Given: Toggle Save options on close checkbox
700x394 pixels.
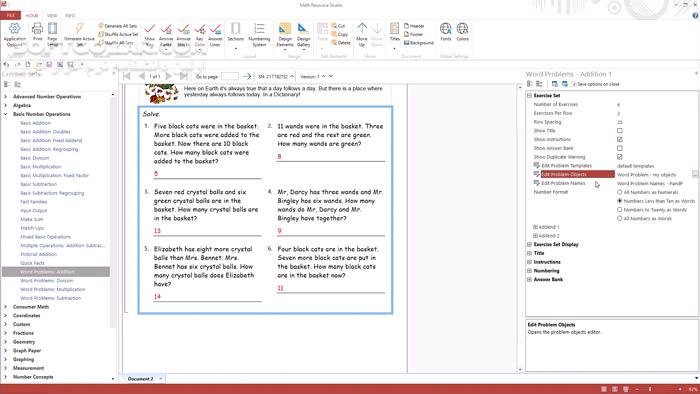Looking at the screenshot, I should click(574, 84).
